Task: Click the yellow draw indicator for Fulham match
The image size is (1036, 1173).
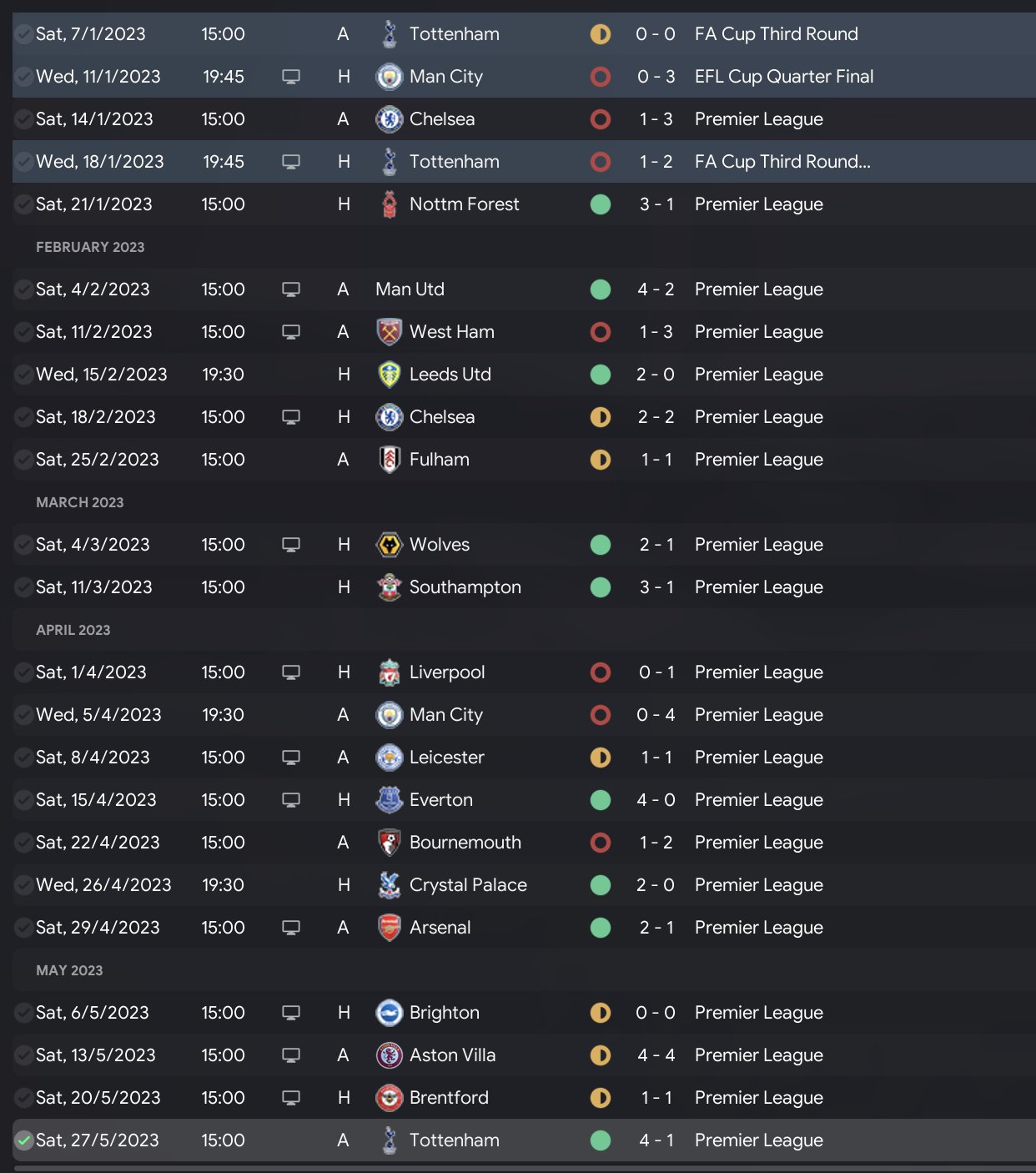Action: coord(600,460)
